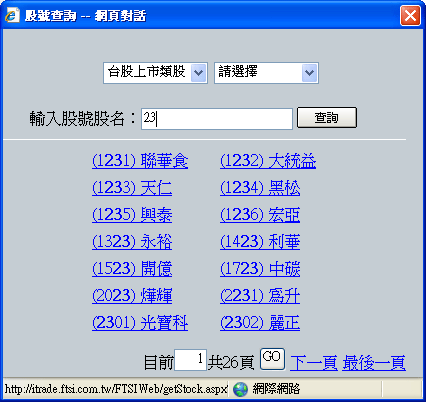Select stock (1232) 大統益
Viewport: 426px width, 402px height.
268,161
